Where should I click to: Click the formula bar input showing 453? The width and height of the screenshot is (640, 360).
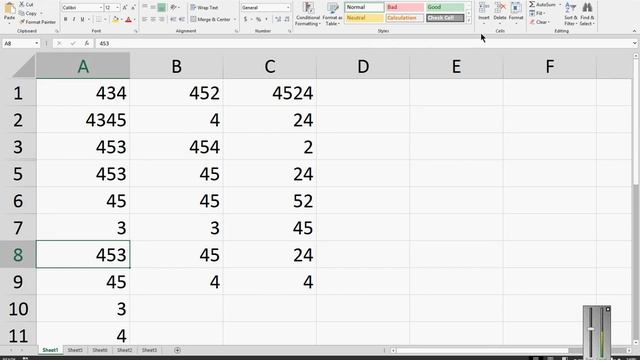click(x=363, y=43)
